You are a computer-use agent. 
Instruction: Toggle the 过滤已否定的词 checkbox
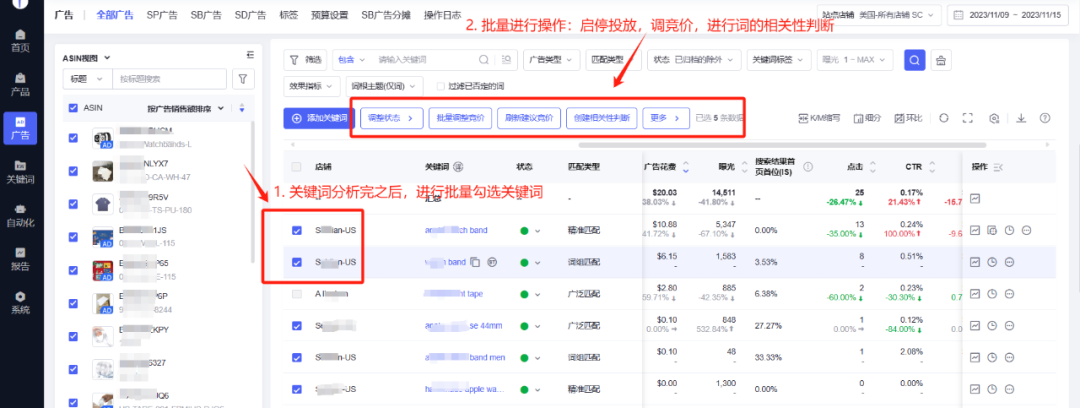[x=440, y=87]
